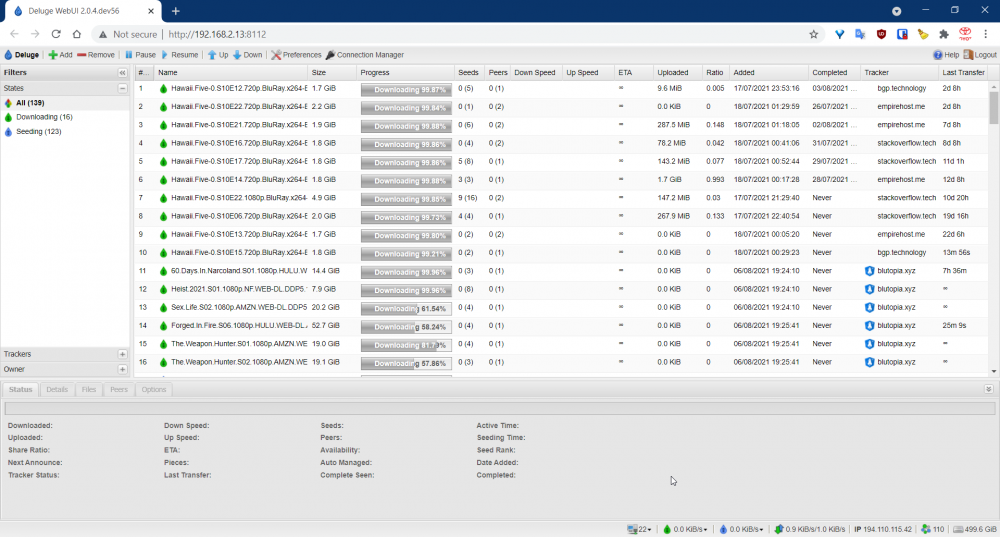Click the Add torrent toolbar button

[x=61, y=55]
